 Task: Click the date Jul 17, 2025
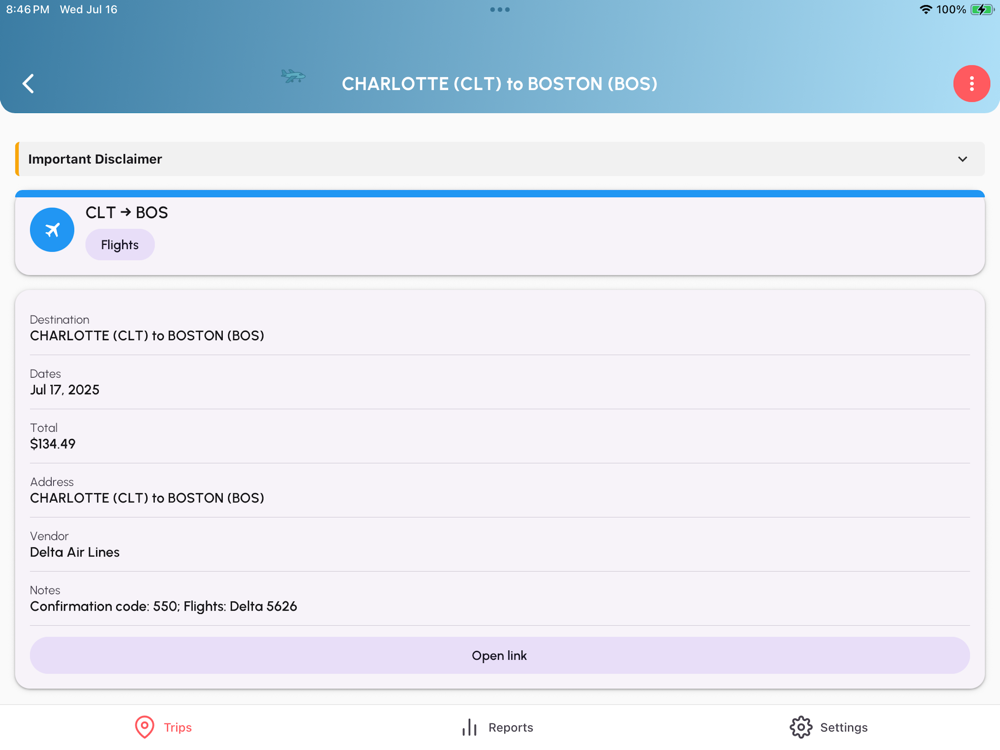(64, 390)
